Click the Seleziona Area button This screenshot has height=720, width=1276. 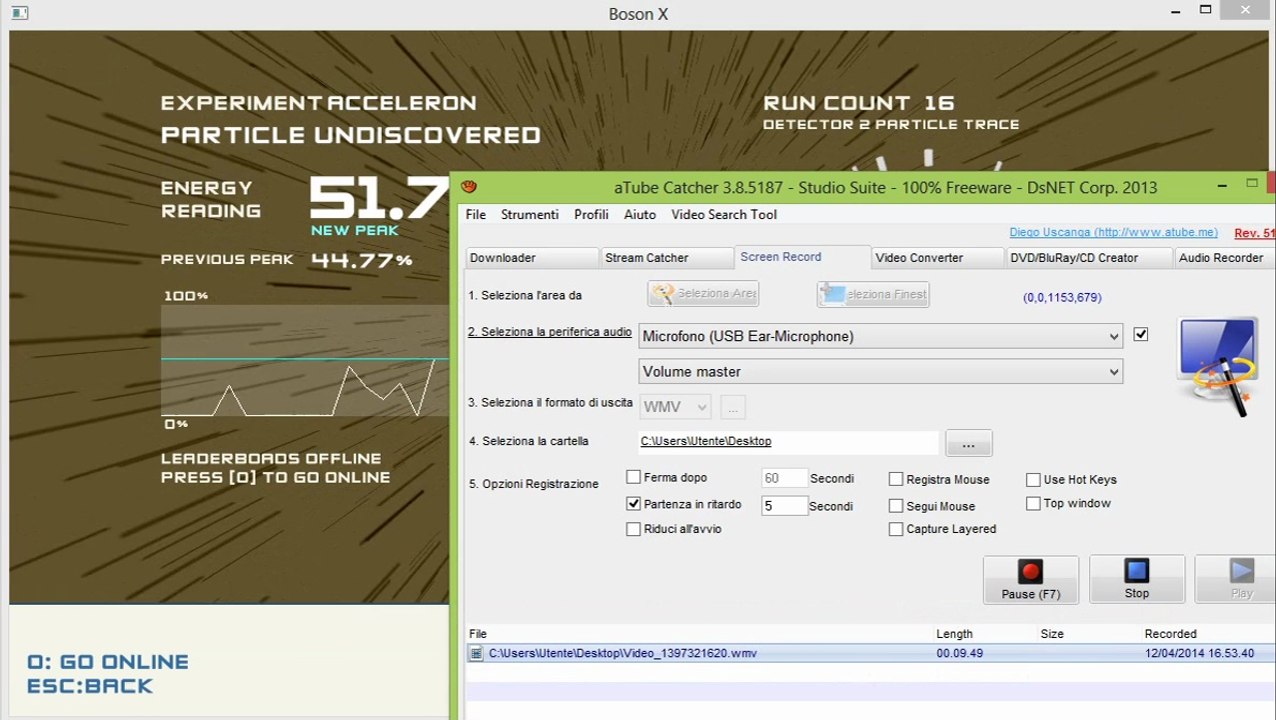(x=704, y=294)
